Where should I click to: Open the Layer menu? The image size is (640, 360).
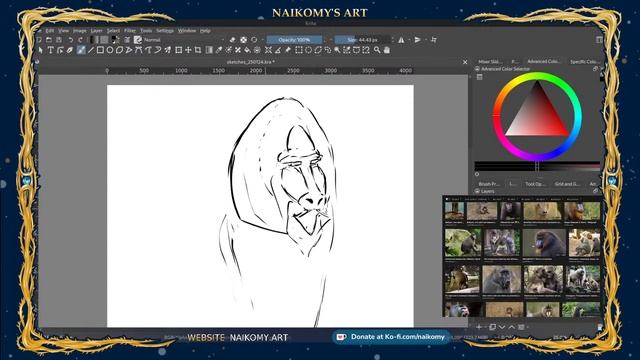(x=96, y=31)
